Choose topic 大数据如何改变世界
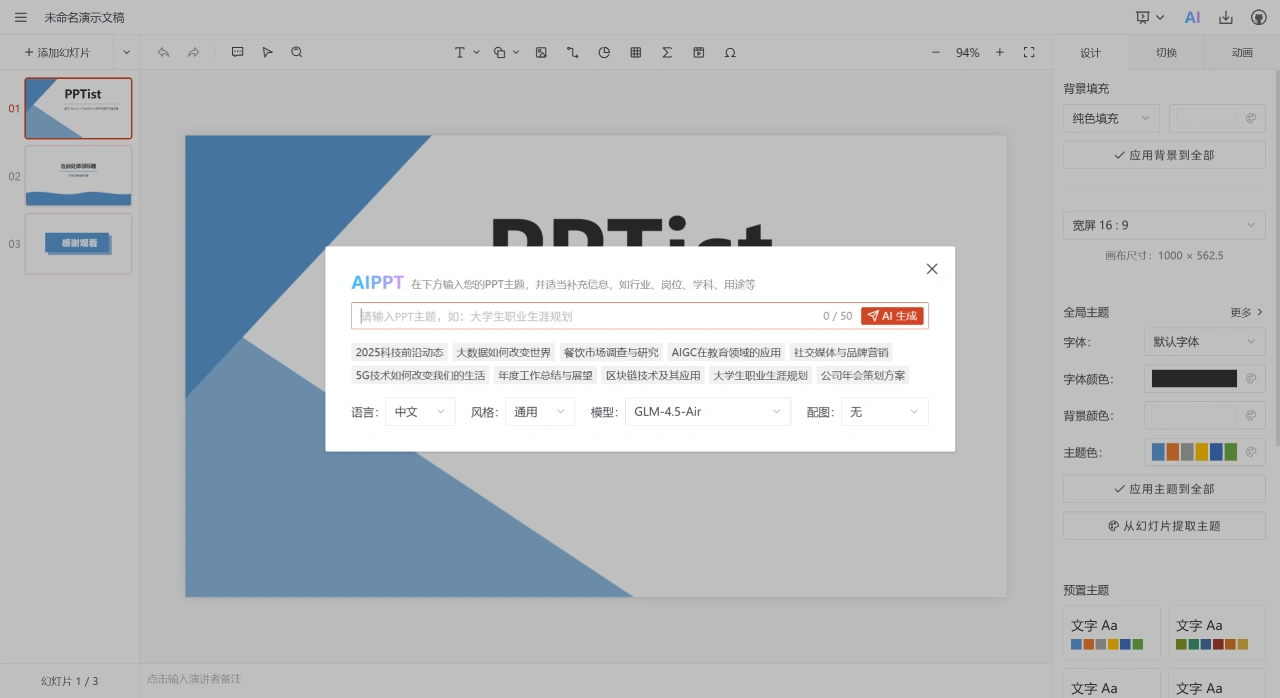 pos(503,352)
